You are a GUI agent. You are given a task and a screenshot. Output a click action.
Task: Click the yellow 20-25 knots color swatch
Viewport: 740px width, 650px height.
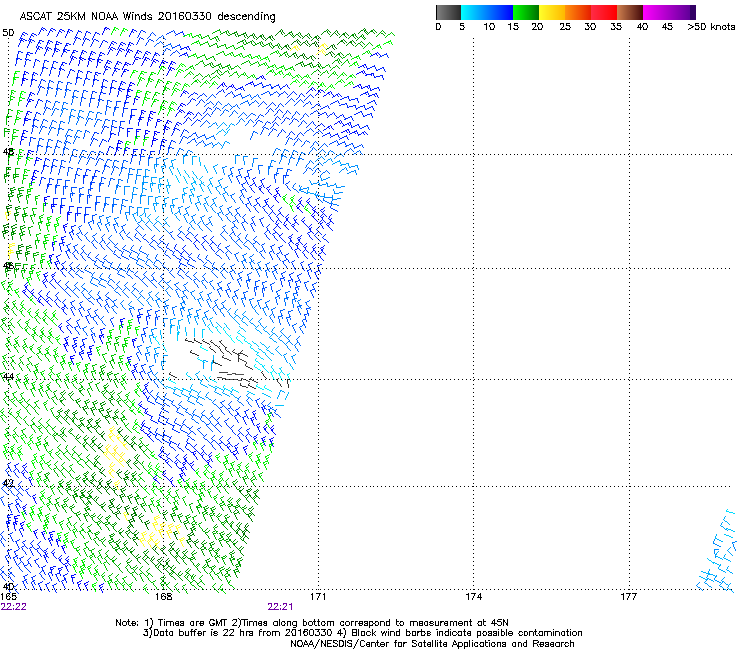552,12
